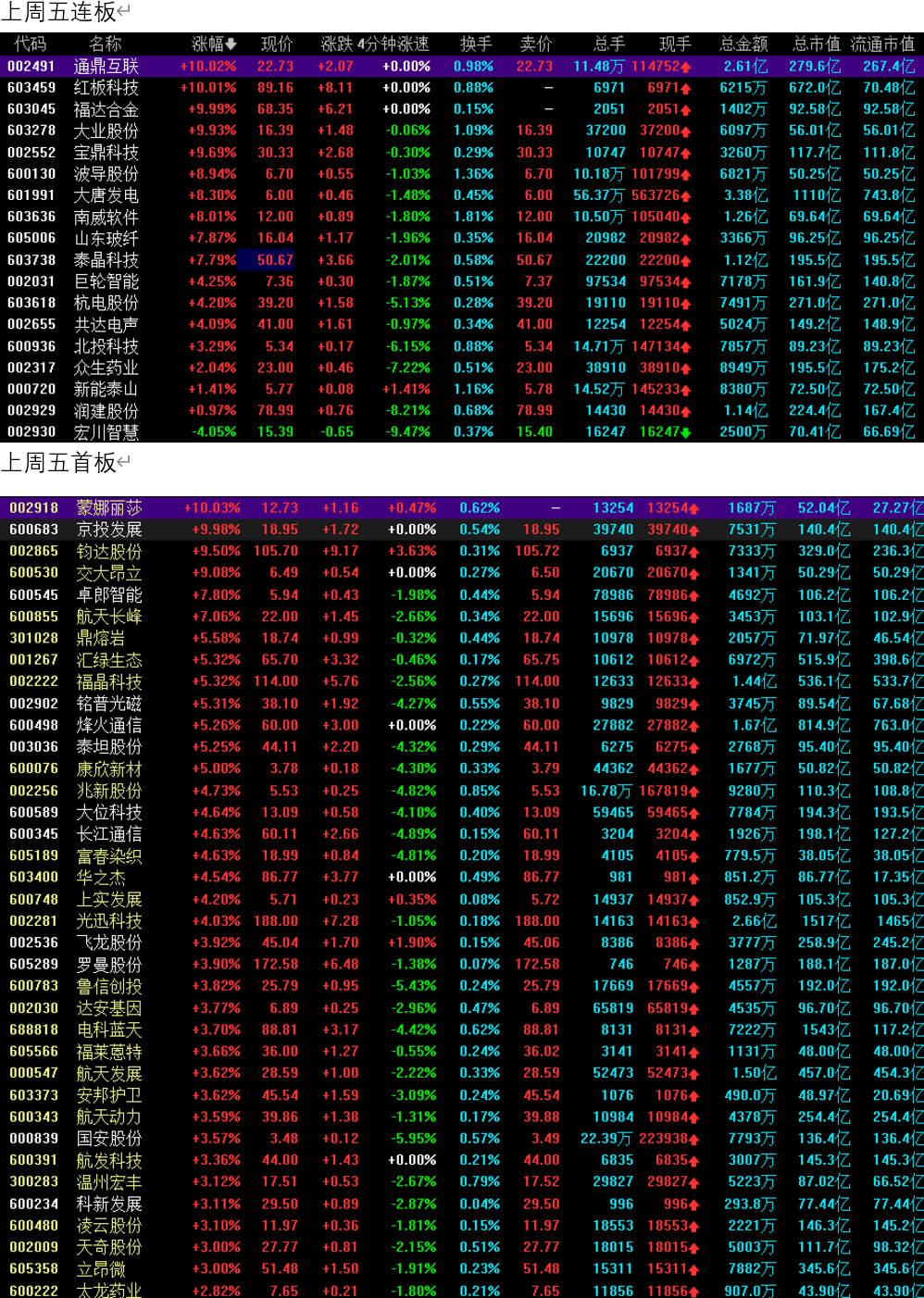The image size is (924, 1298).
Task: Click stock name 安邦护卫
Action: (x=109, y=1095)
